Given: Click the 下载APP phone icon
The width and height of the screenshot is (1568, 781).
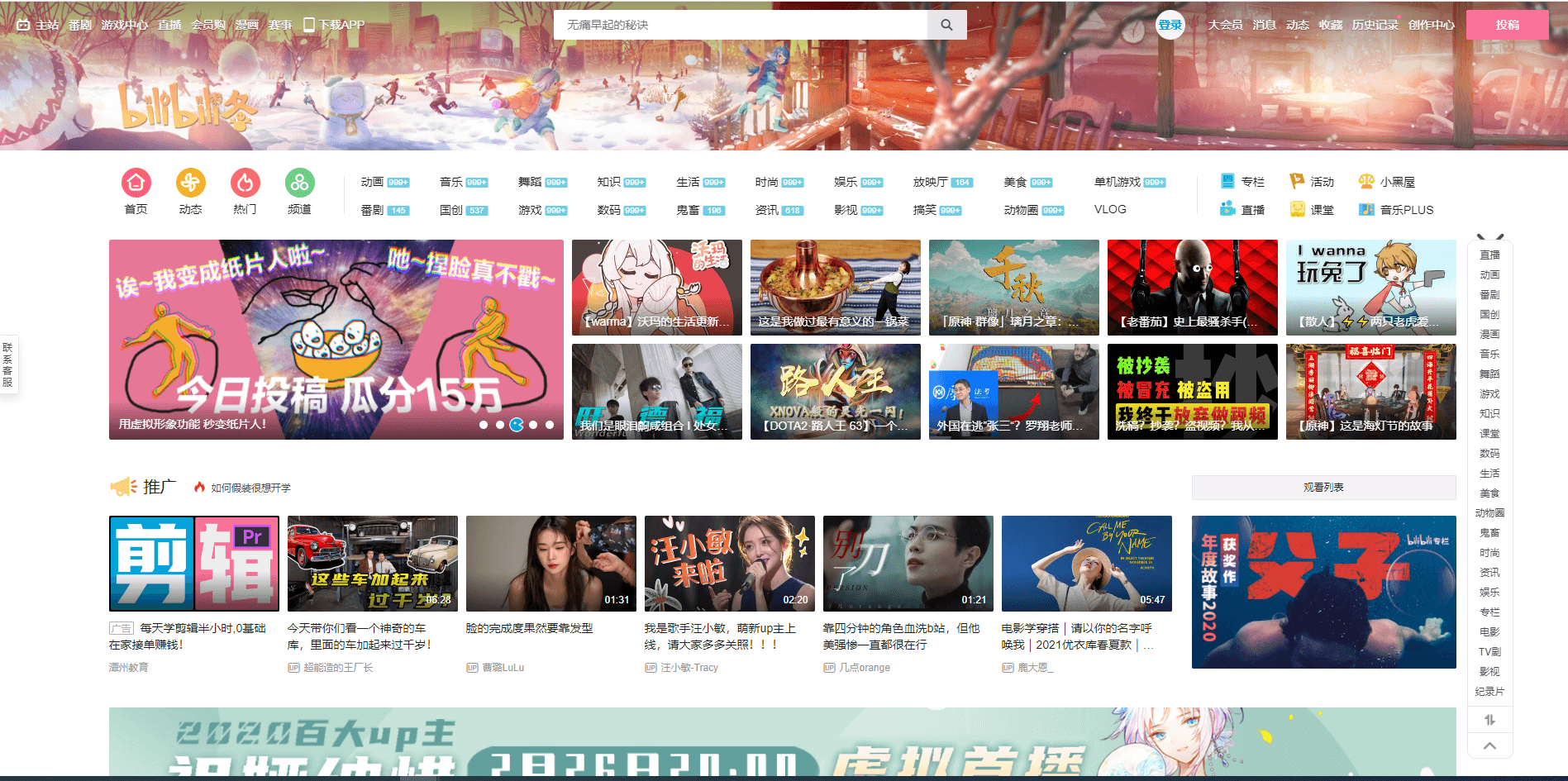Looking at the screenshot, I should [x=309, y=25].
